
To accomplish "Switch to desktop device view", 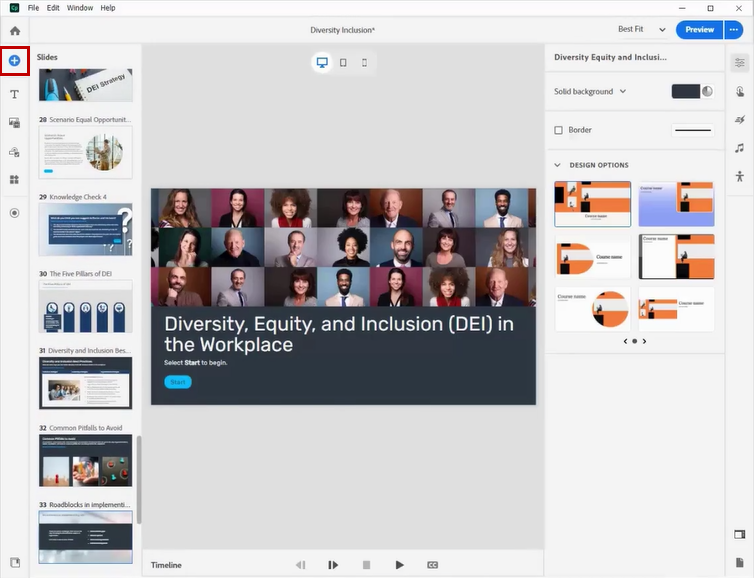I will click(322, 63).
